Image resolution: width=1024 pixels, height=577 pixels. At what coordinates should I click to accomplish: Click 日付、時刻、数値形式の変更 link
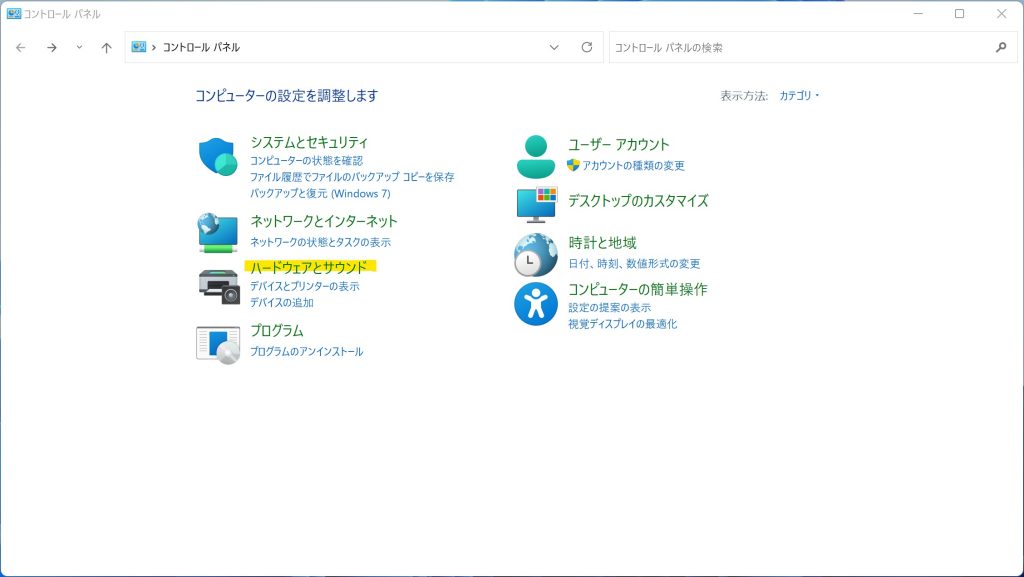(x=634, y=264)
